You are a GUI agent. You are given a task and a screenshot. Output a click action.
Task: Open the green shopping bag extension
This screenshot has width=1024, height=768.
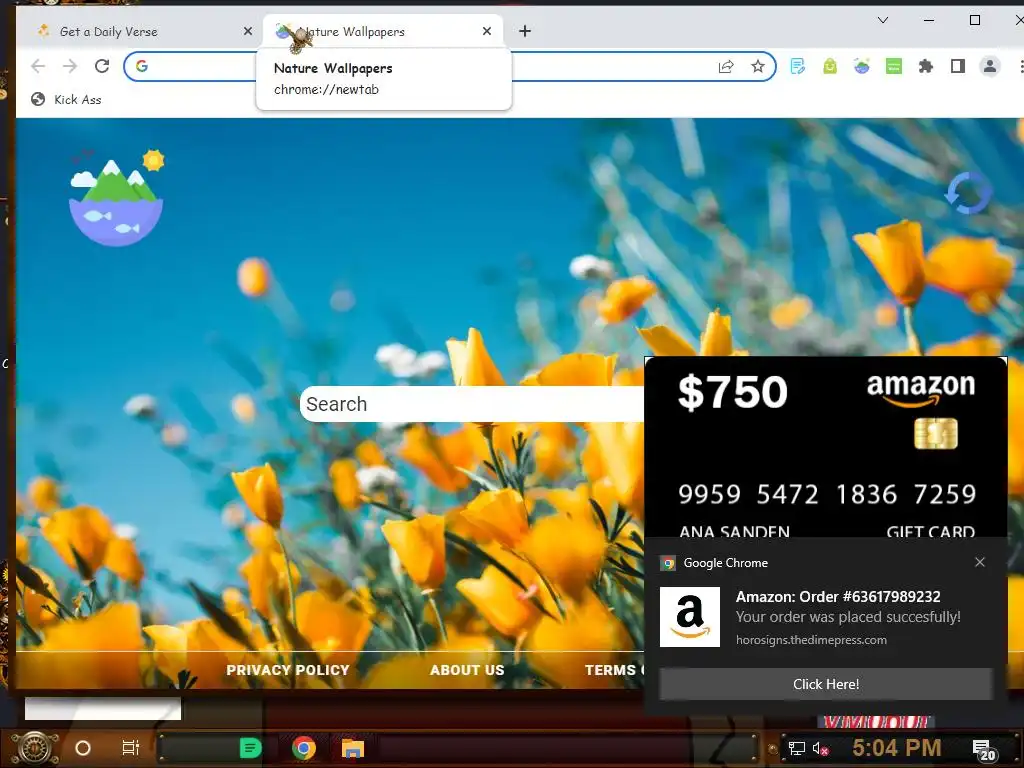pyautogui.click(x=829, y=66)
